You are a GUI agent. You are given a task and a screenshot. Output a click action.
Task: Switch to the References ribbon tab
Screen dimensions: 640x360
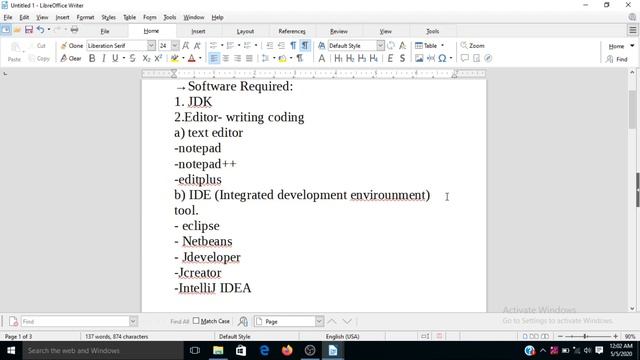[292, 31]
